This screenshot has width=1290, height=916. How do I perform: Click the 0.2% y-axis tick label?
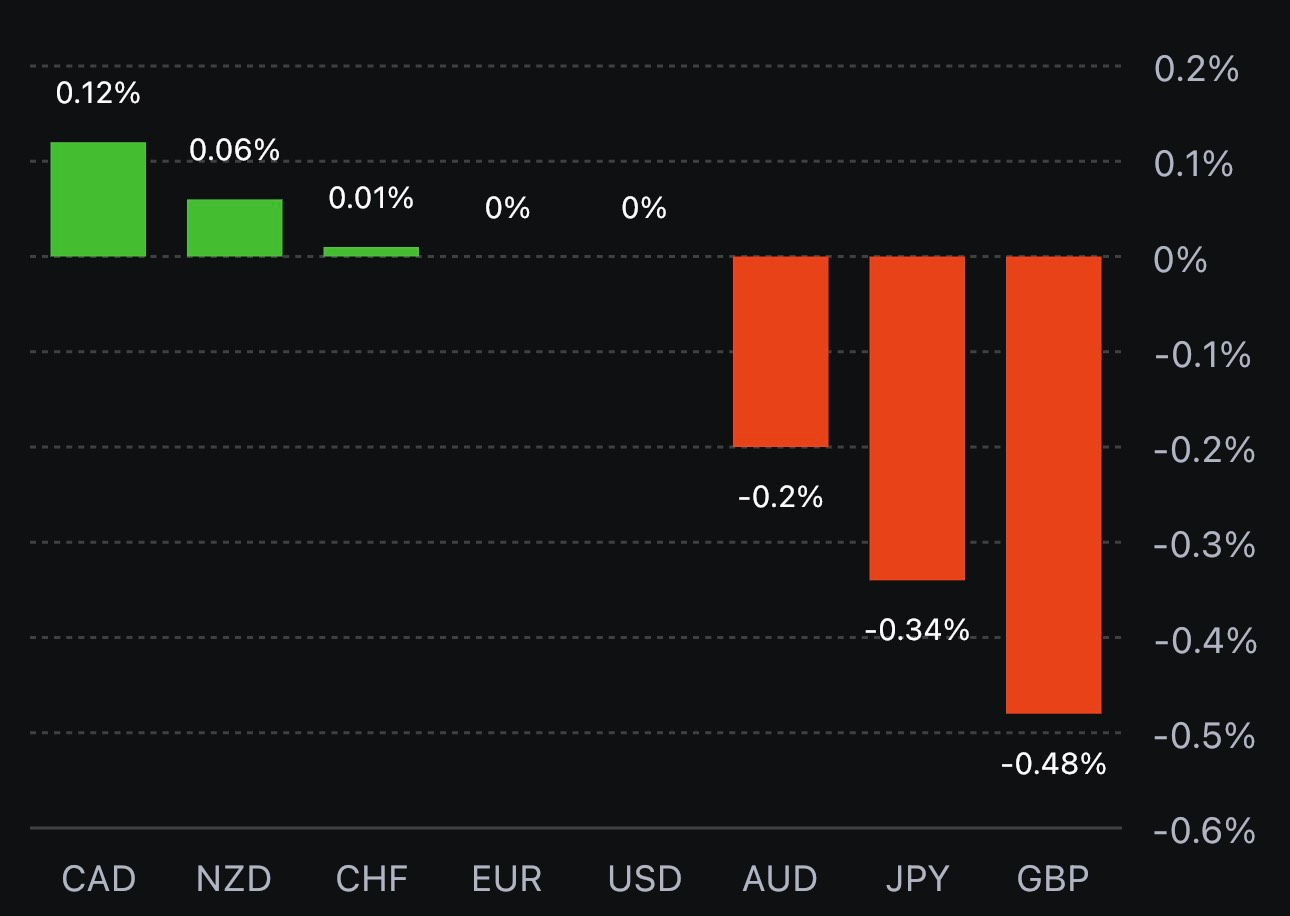1196,70
